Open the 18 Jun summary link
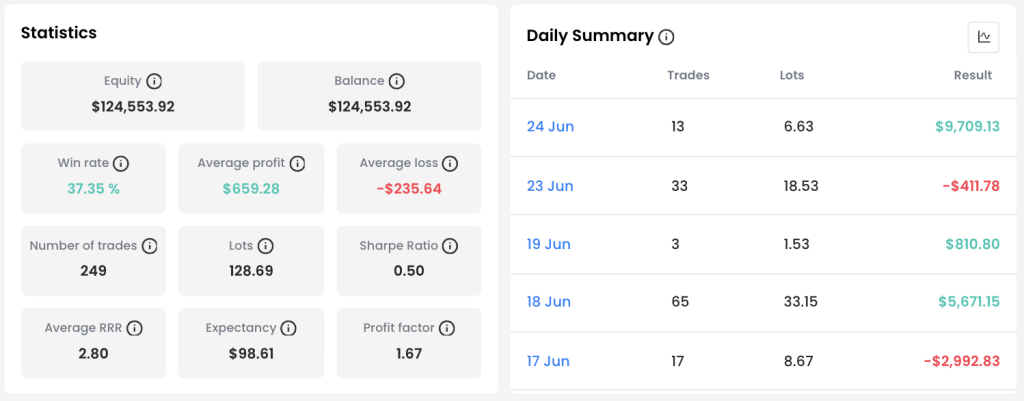1024x401 pixels. click(x=549, y=302)
